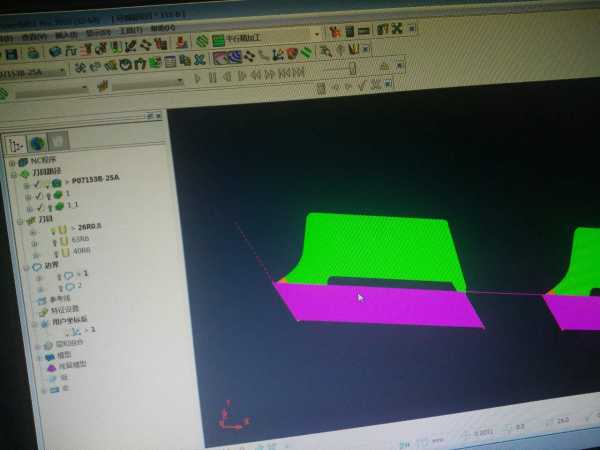
Task: Click the floppy disk Save project icon
Action: point(12,54)
